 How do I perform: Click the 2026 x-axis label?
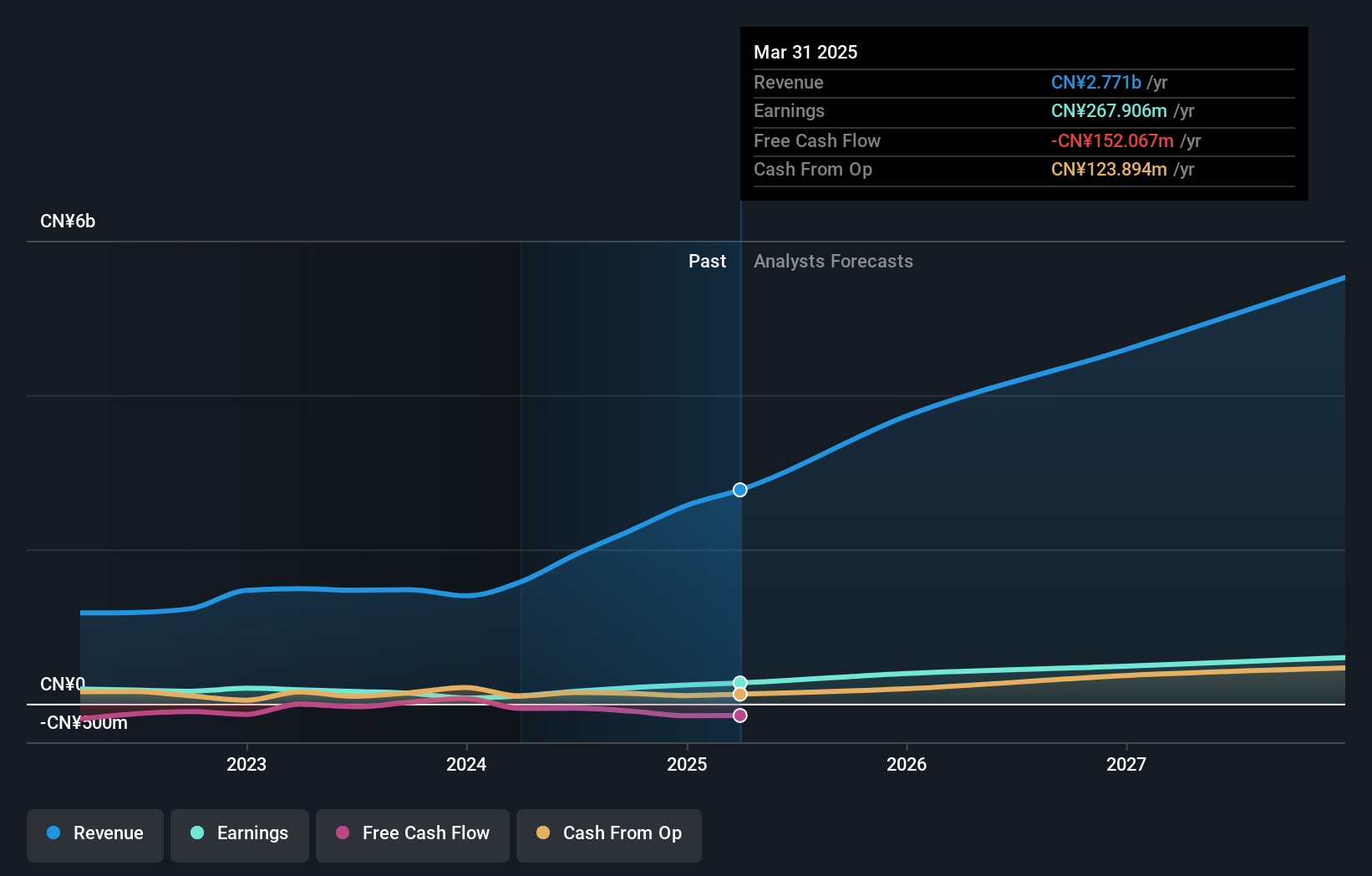point(907,764)
